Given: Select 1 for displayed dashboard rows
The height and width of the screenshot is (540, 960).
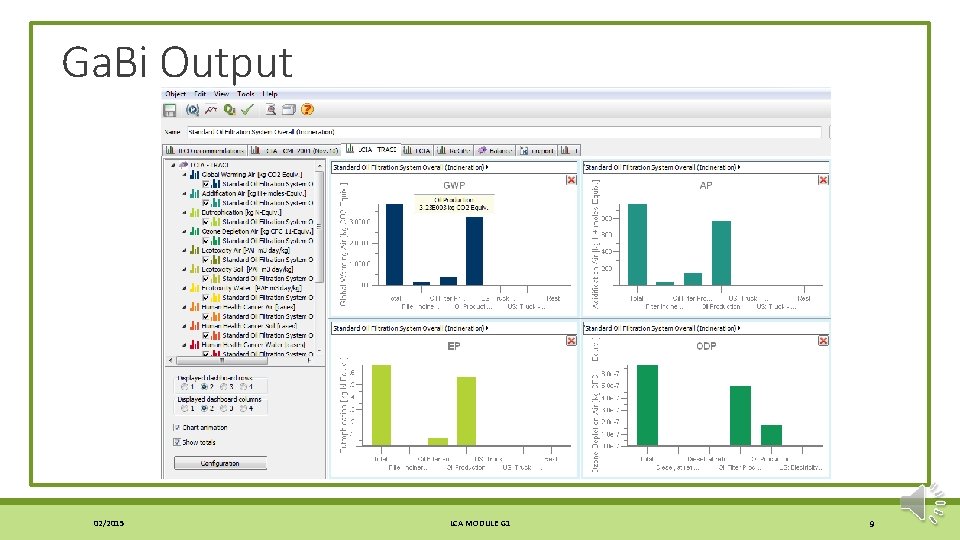Looking at the screenshot, I should pyautogui.click(x=184, y=387).
